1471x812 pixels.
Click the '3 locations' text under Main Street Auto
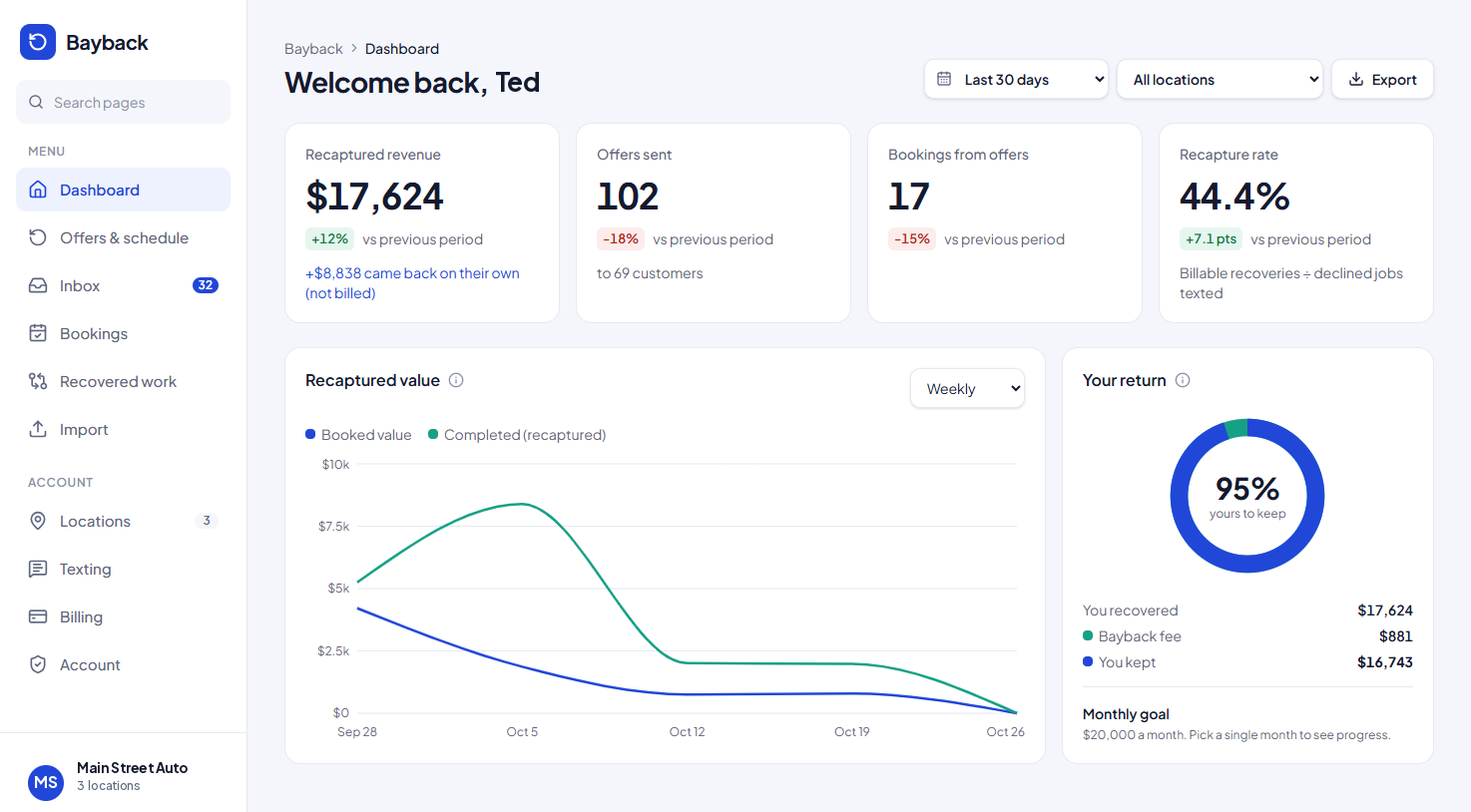click(108, 786)
